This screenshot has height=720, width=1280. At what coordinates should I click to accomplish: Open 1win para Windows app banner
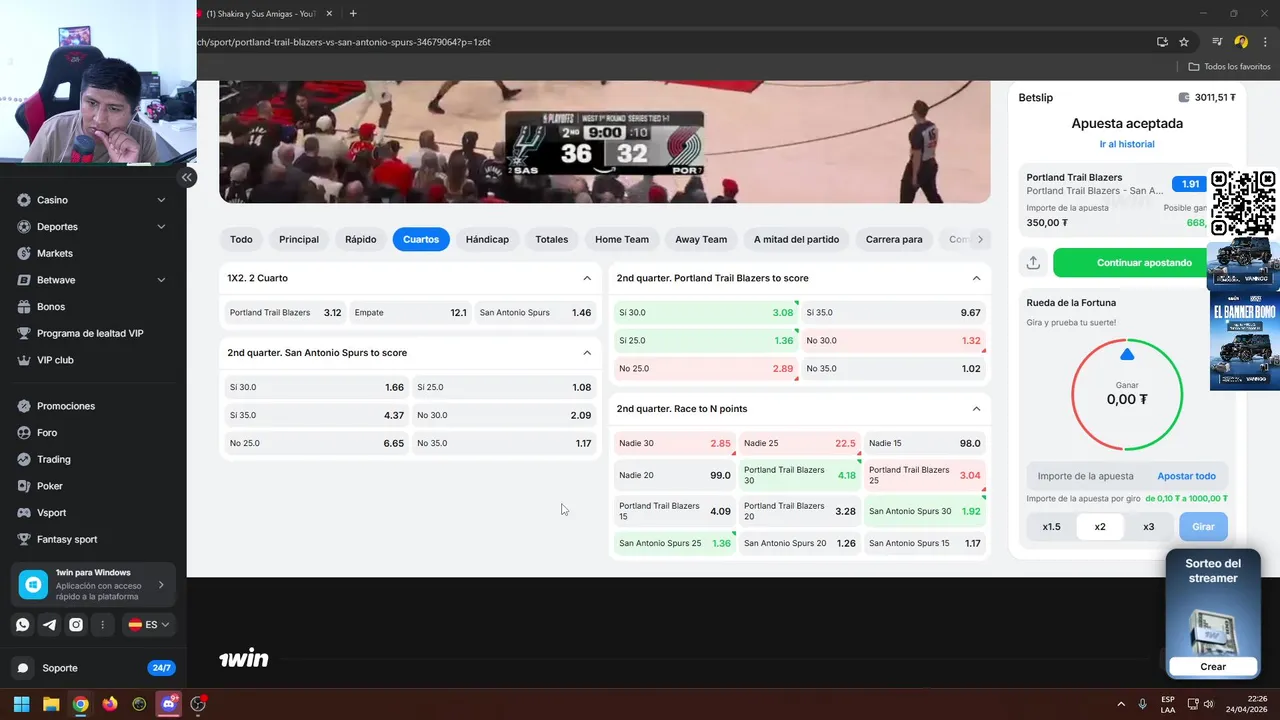tap(93, 585)
